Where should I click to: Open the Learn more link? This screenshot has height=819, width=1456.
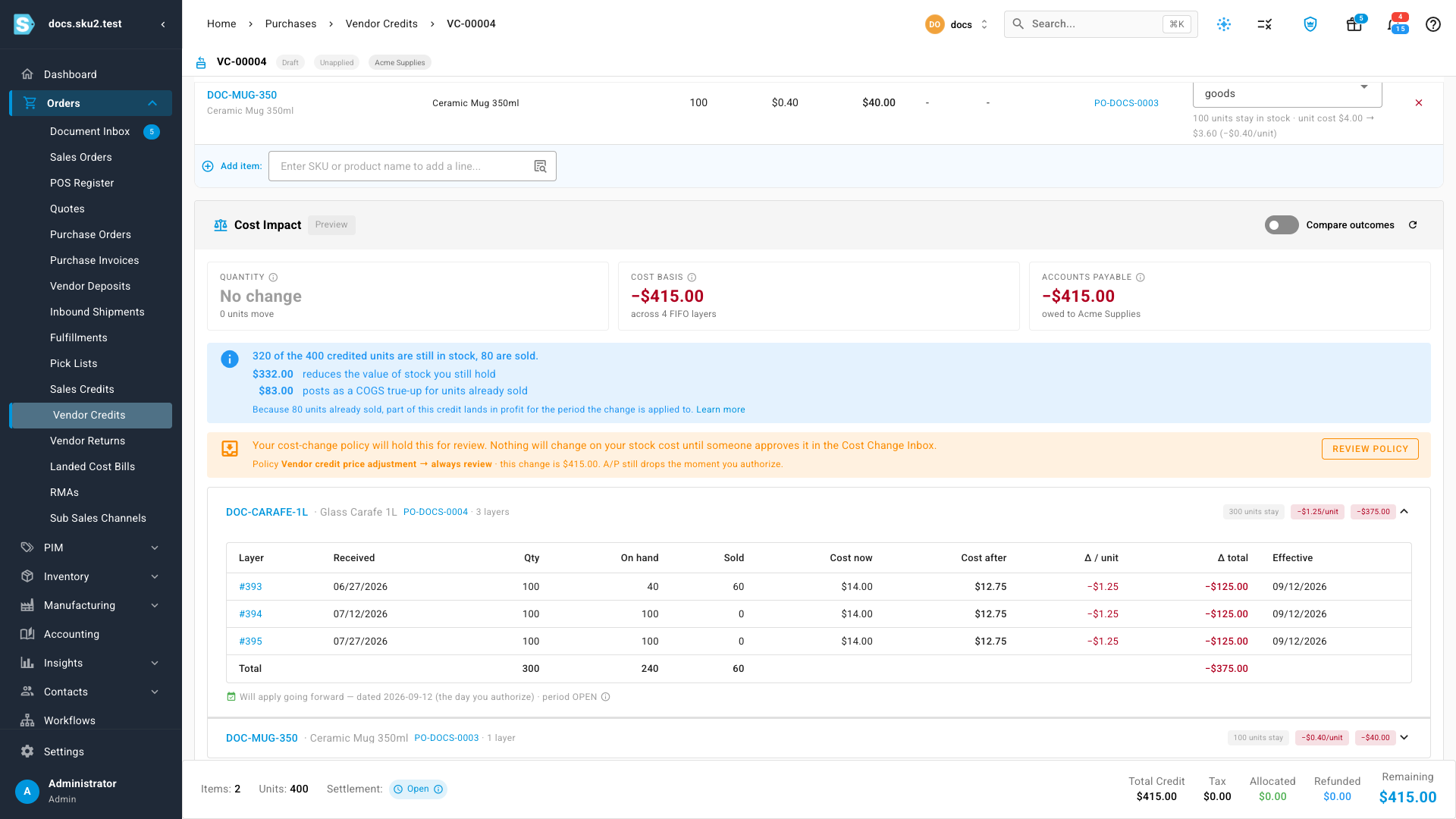coord(720,409)
